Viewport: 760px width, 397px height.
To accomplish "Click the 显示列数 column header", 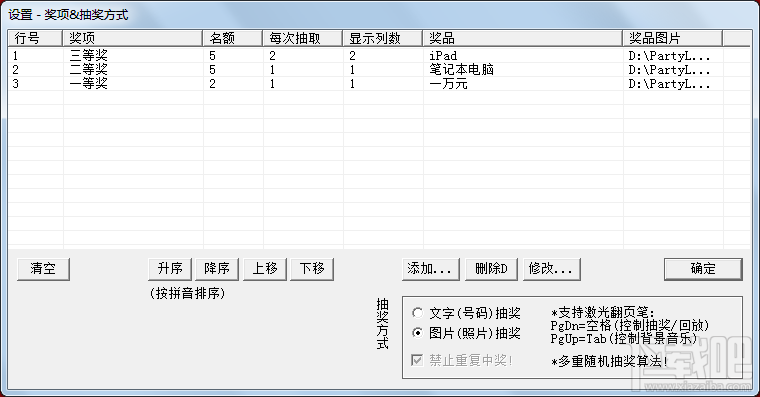I will [x=382, y=38].
